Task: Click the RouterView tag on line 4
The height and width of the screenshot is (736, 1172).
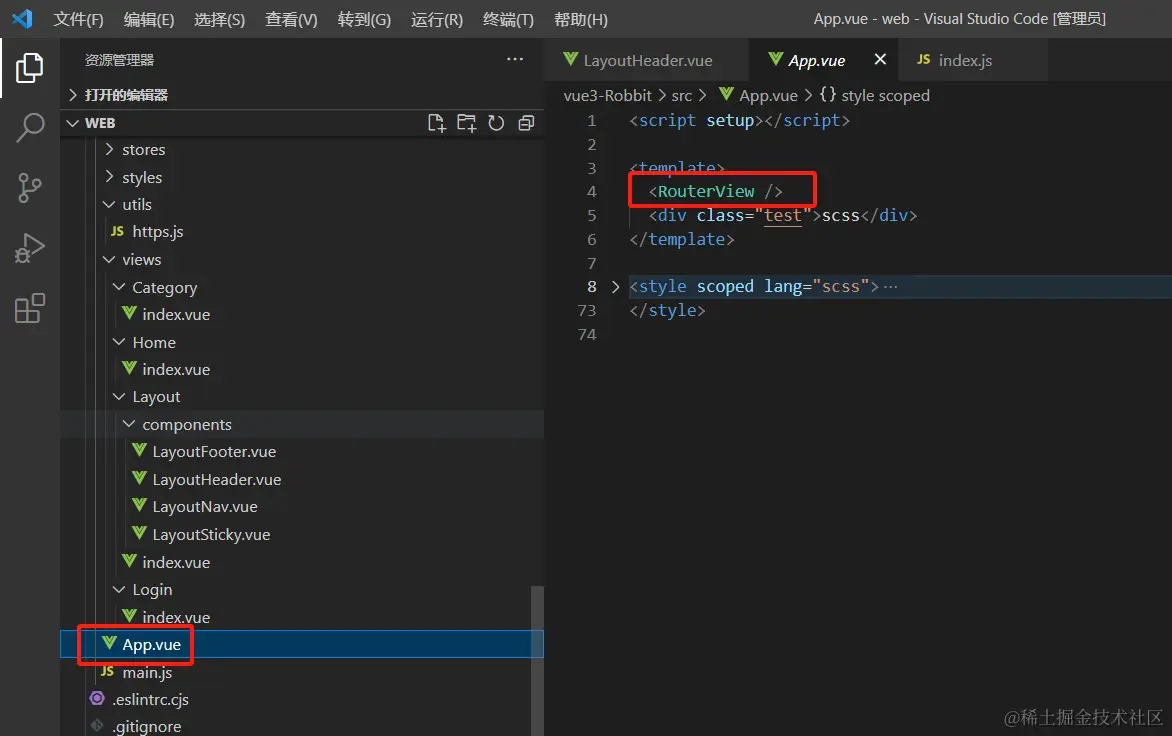Action: point(715,191)
